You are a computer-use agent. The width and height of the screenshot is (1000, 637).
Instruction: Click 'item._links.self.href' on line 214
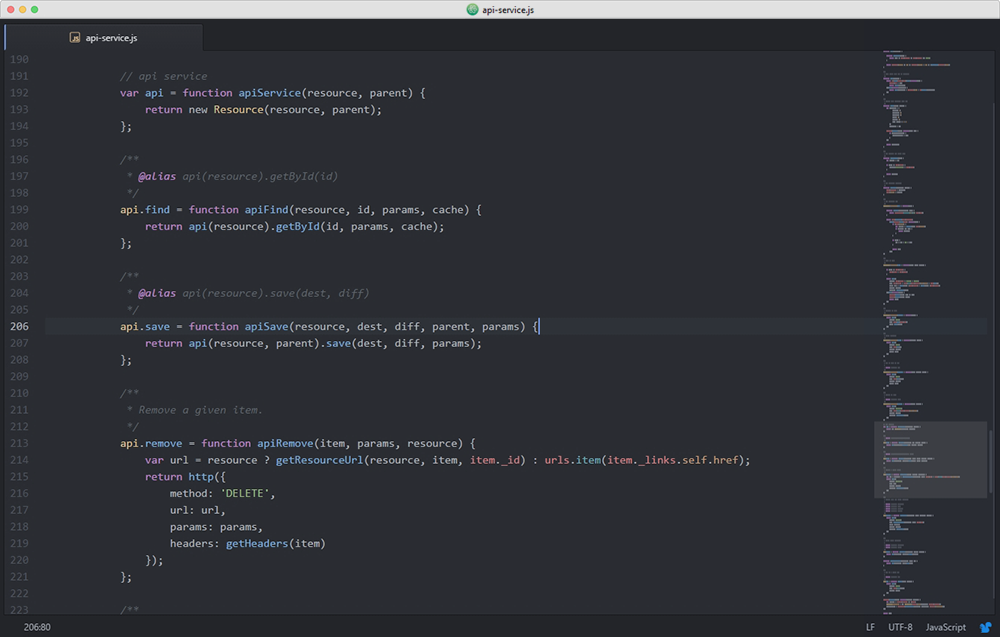pyautogui.click(x=672, y=460)
